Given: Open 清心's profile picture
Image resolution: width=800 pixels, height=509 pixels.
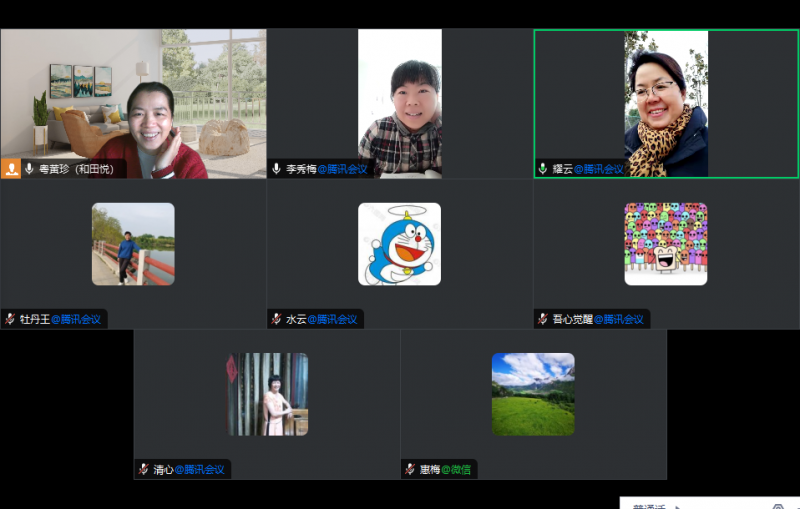Looking at the screenshot, I should tap(267, 394).
